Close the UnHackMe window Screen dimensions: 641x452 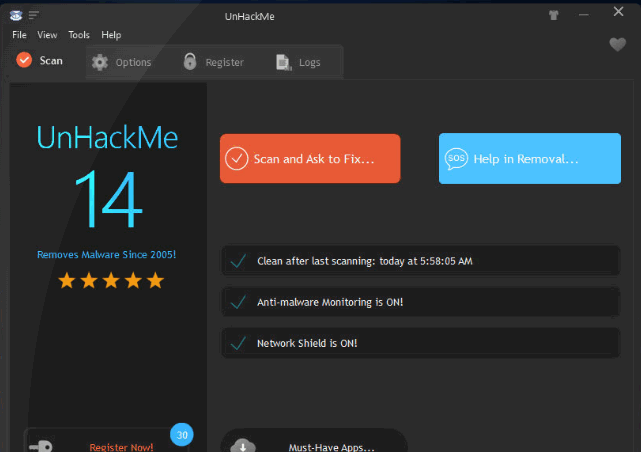tap(618, 11)
